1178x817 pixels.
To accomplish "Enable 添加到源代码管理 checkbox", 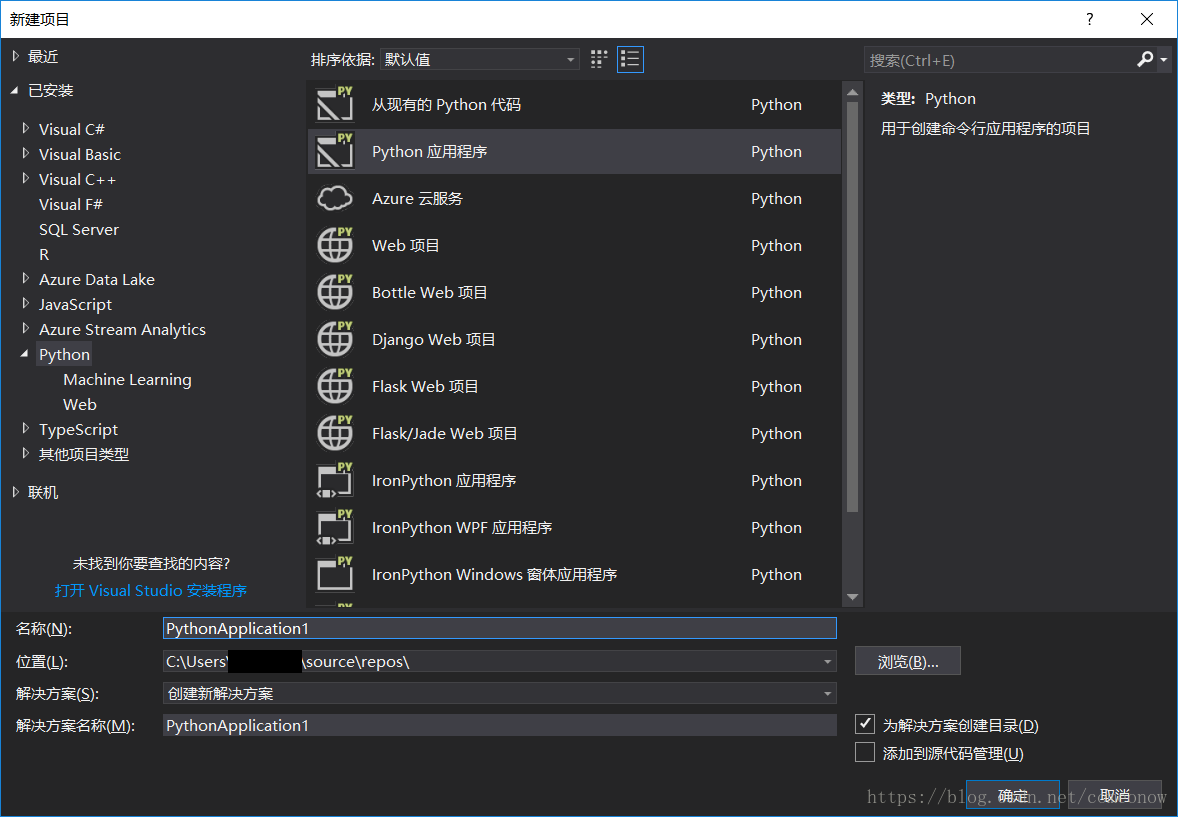I will click(x=865, y=752).
